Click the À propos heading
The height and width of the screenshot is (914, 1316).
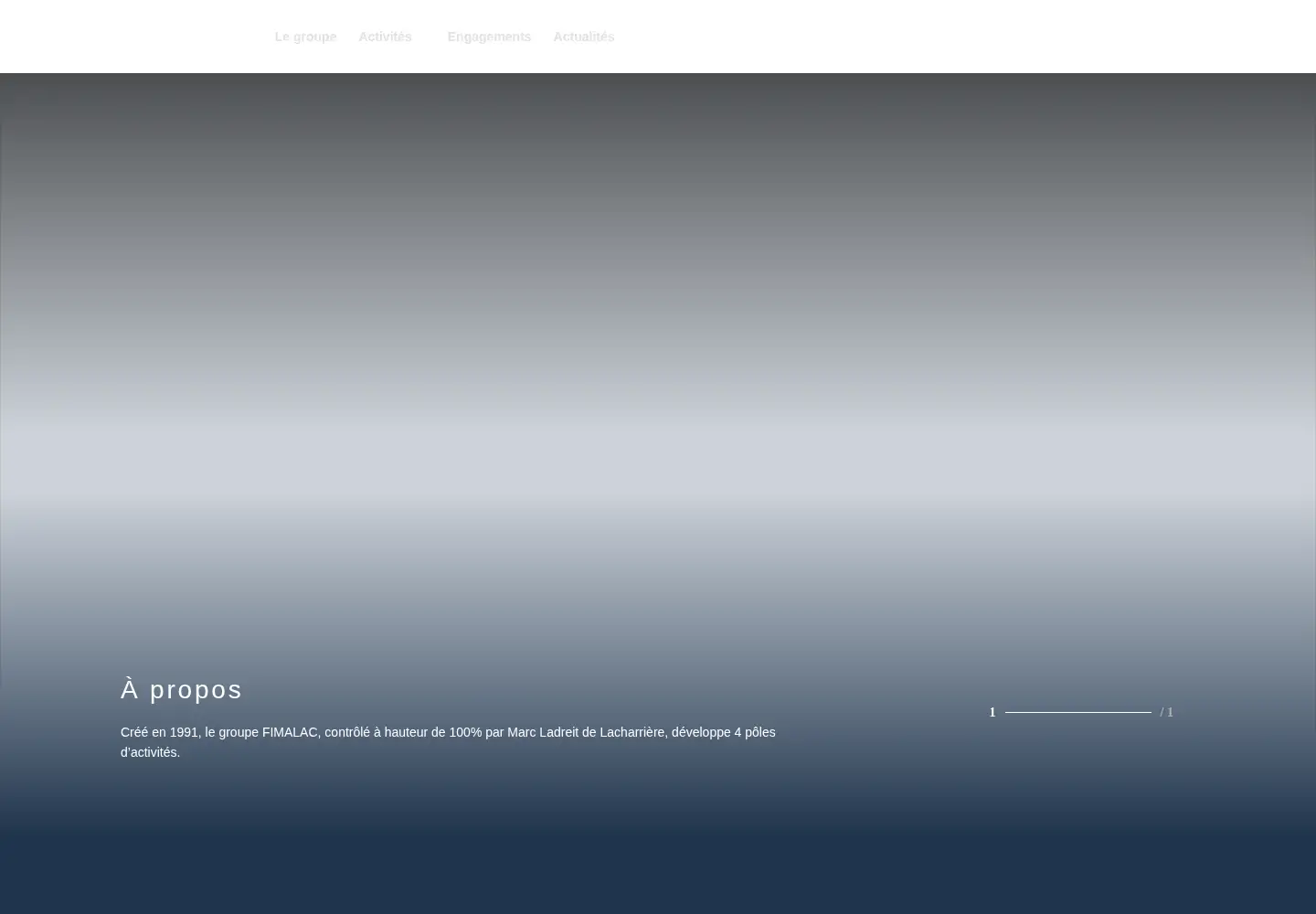[182, 689]
